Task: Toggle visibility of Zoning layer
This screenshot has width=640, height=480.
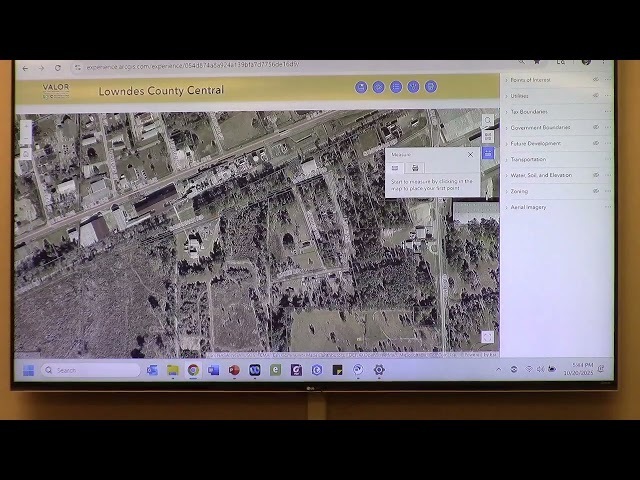Action: (x=596, y=191)
